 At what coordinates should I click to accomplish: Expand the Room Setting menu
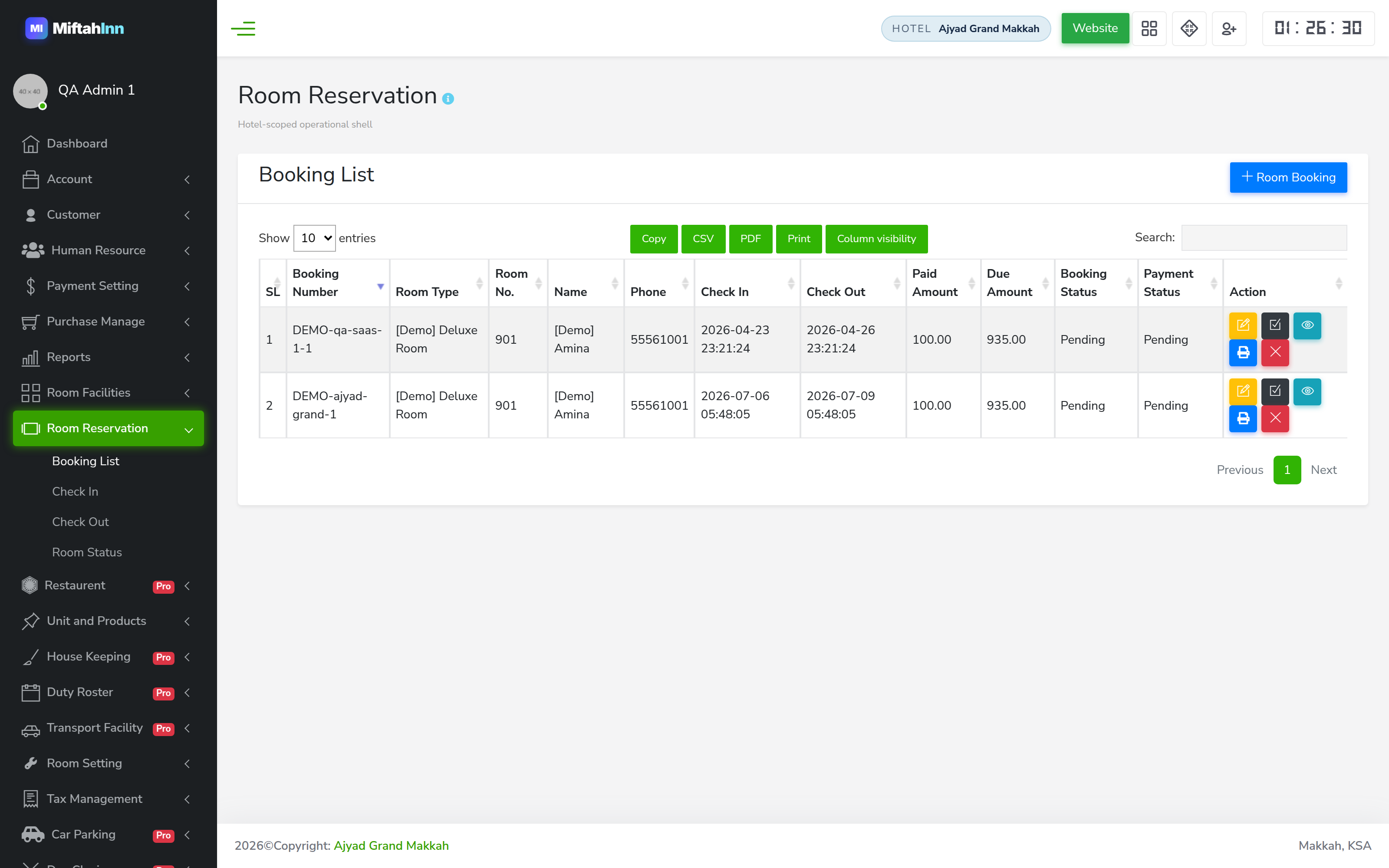(109, 763)
